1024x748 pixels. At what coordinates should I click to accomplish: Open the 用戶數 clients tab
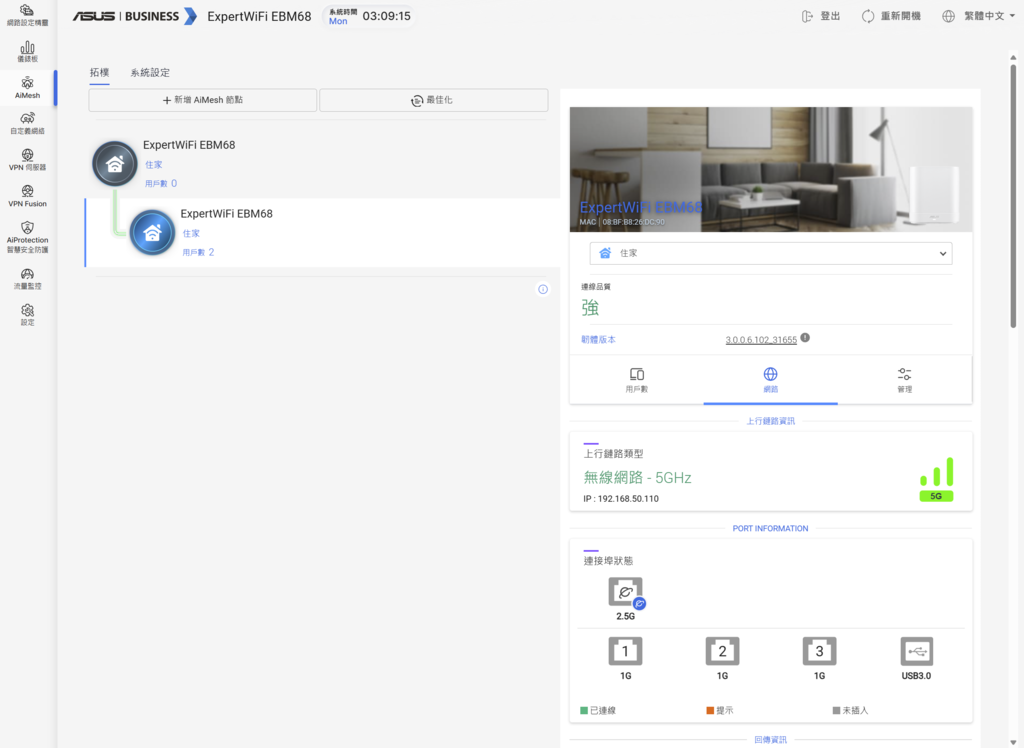tap(637, 380)
